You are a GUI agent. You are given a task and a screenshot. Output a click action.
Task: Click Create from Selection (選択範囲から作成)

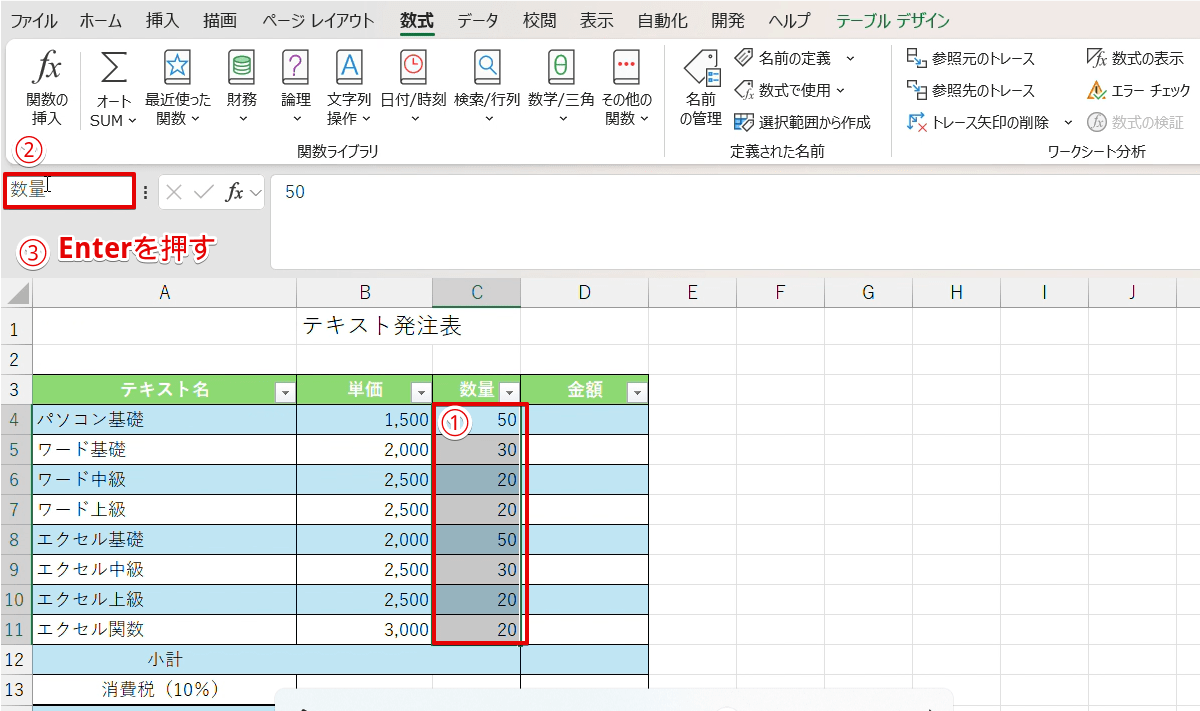click(x=802, y=122)
